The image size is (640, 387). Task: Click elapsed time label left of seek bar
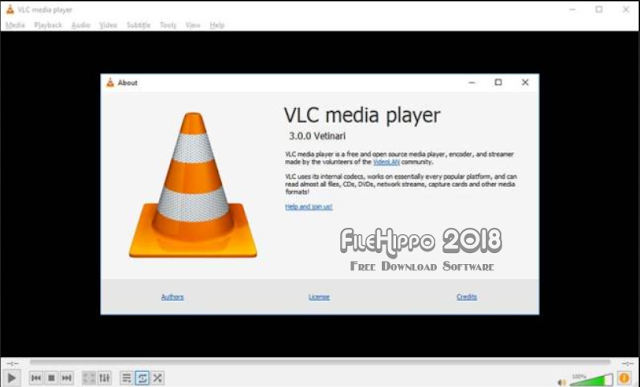[x=13, y=363]
